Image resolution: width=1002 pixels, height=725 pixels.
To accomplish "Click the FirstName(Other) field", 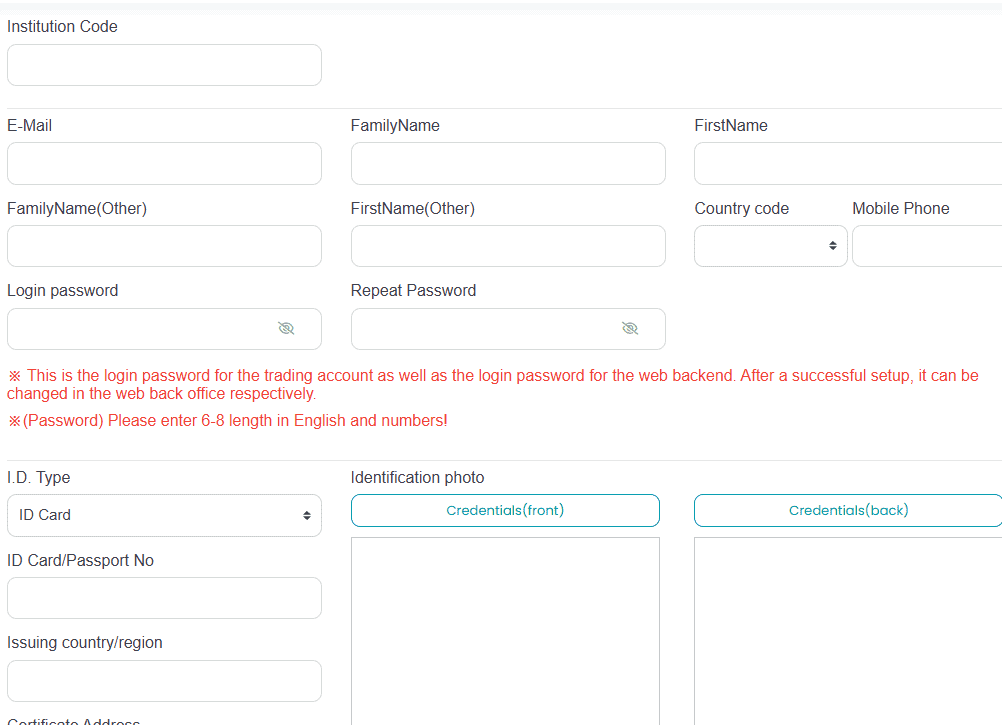I will click(x=508, y=245).
